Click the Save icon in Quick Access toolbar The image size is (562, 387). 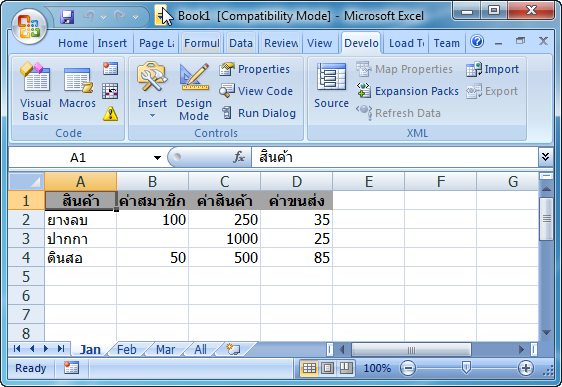pyautogui.click(x=67, y=17)
